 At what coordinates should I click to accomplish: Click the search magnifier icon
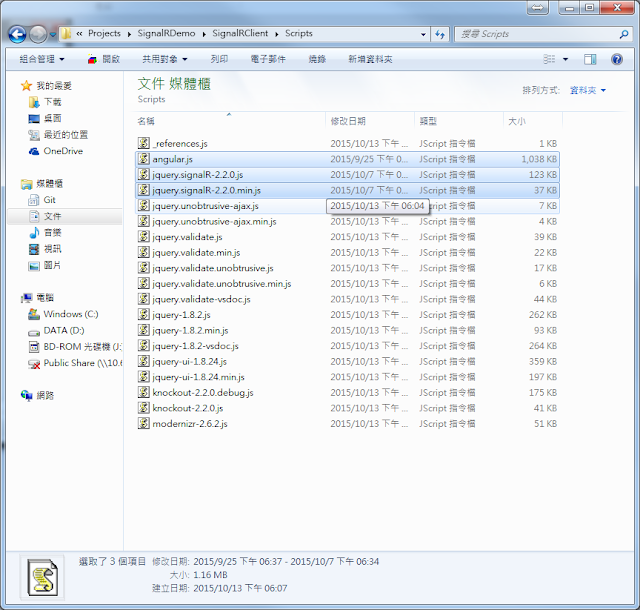pyautogui.click(x=624, y=34)
